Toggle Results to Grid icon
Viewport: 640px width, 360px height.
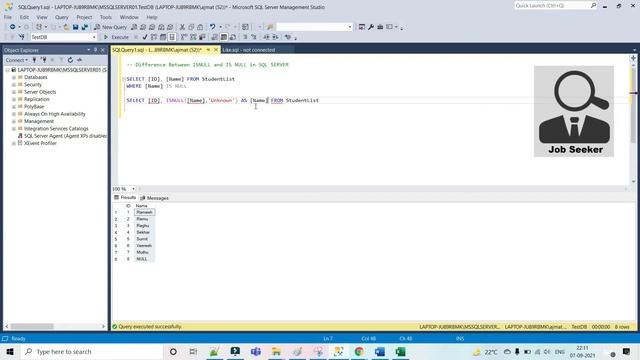[224, 37]
